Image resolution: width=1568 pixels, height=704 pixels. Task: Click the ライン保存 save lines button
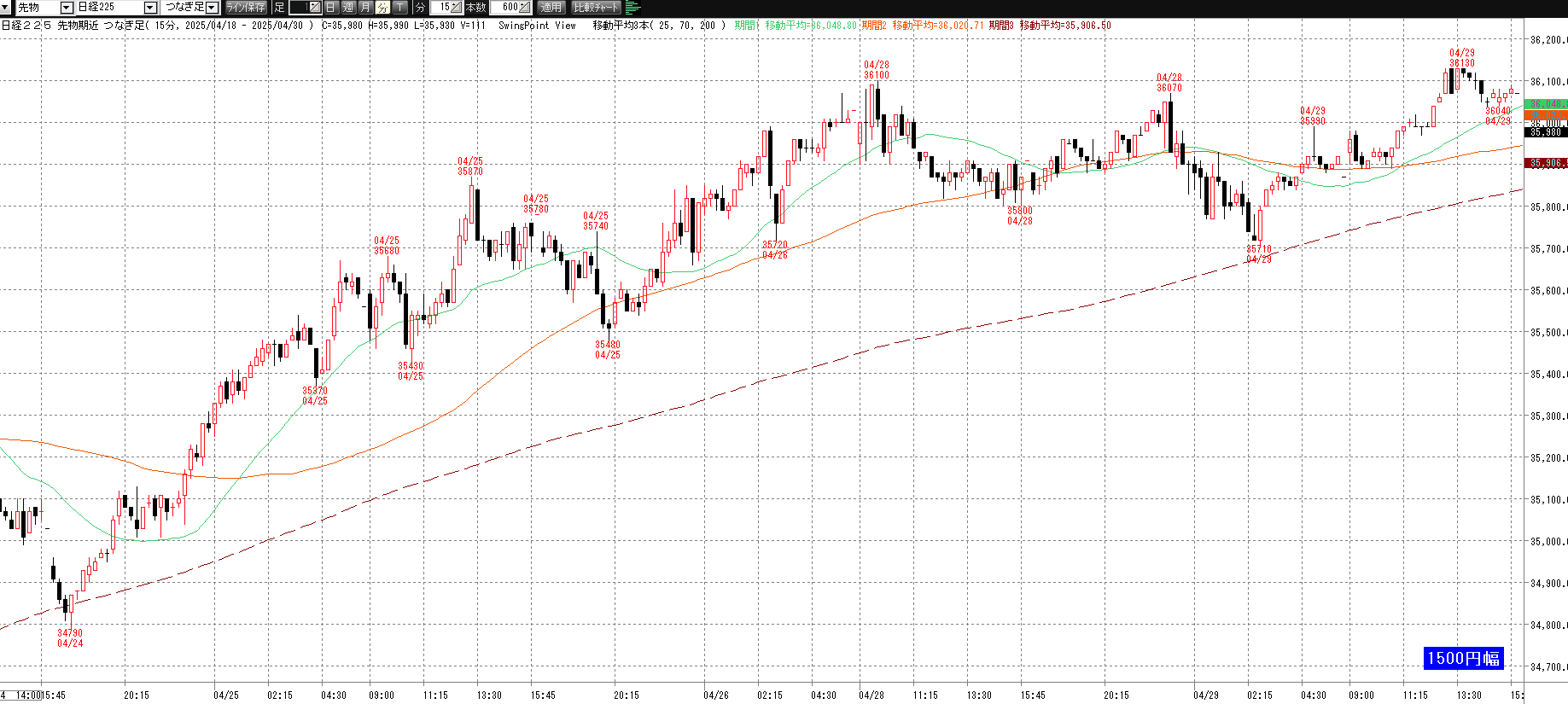coord(246,7)
